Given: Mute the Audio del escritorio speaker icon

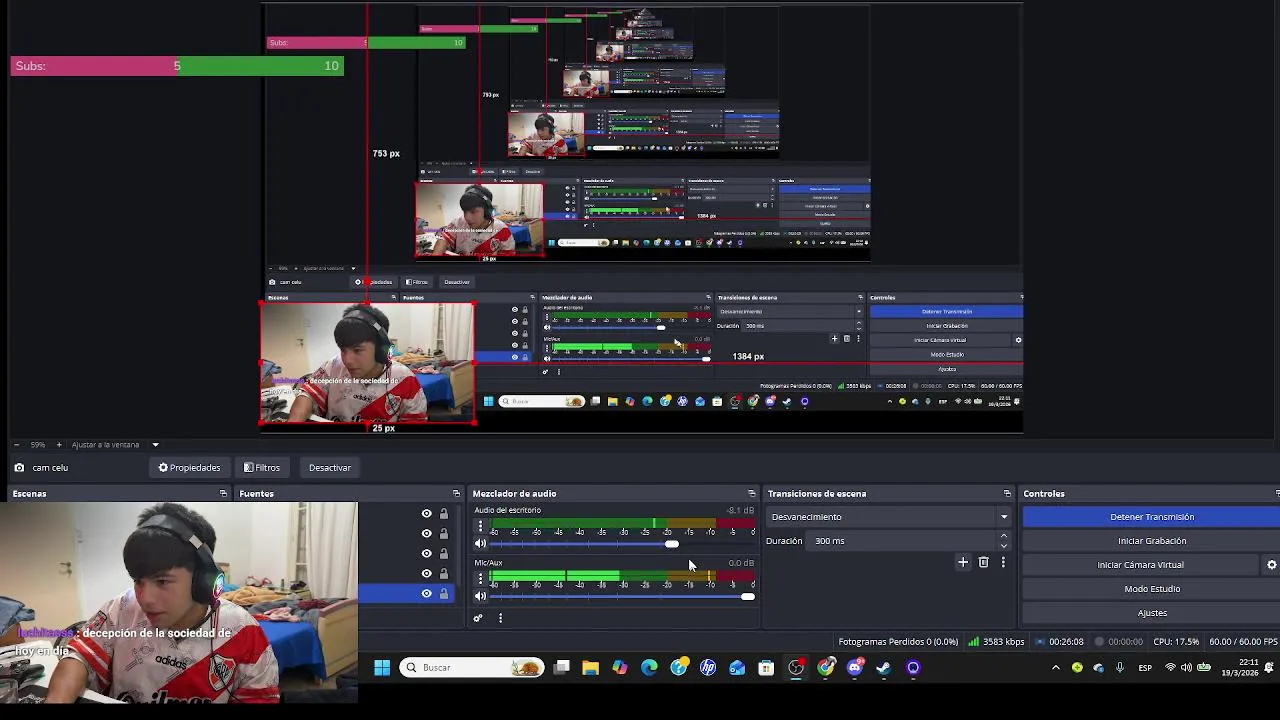Looking at the screenshot, I should point(480,544).
